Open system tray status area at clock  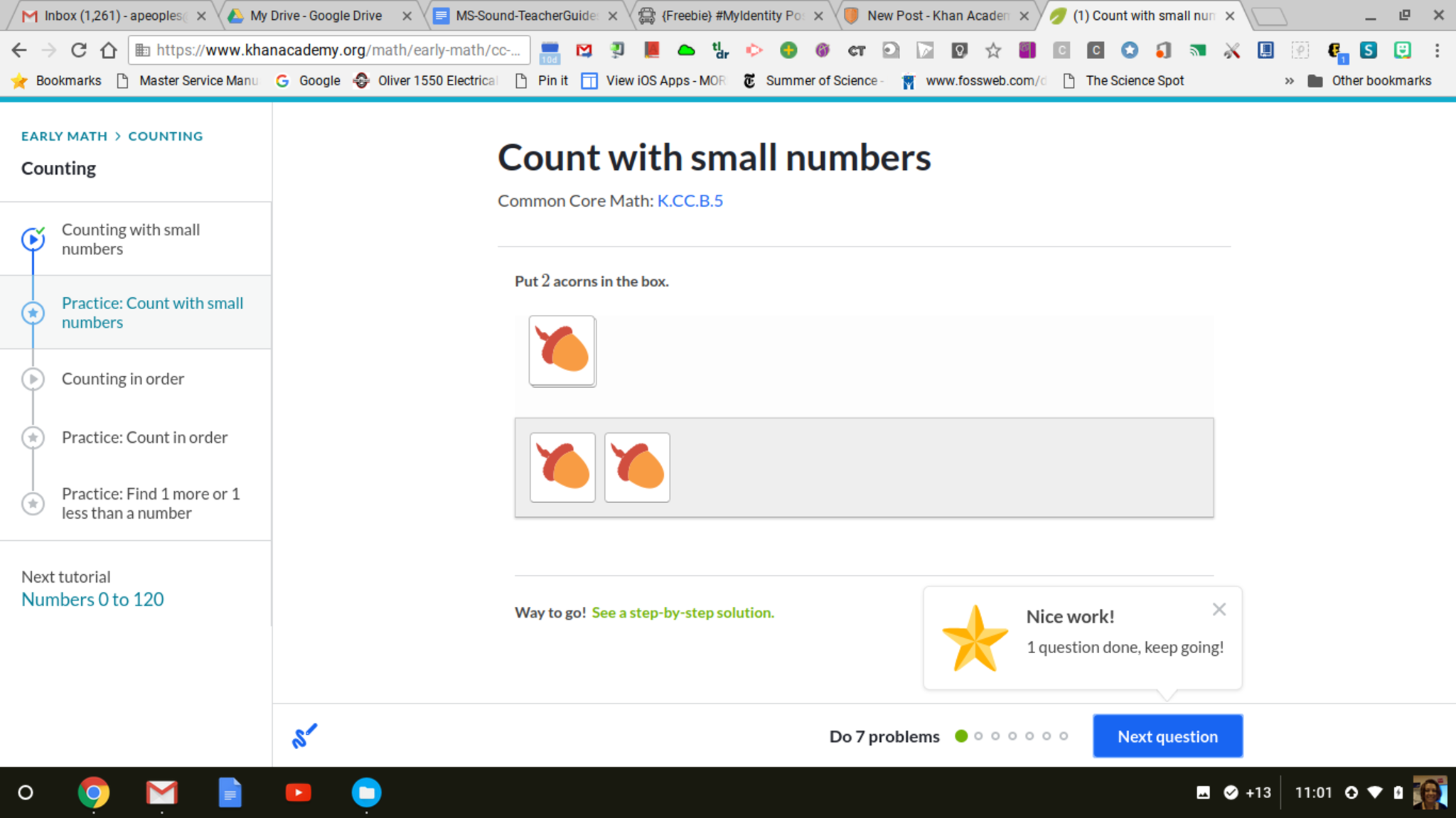click(x=1313, y=792)
